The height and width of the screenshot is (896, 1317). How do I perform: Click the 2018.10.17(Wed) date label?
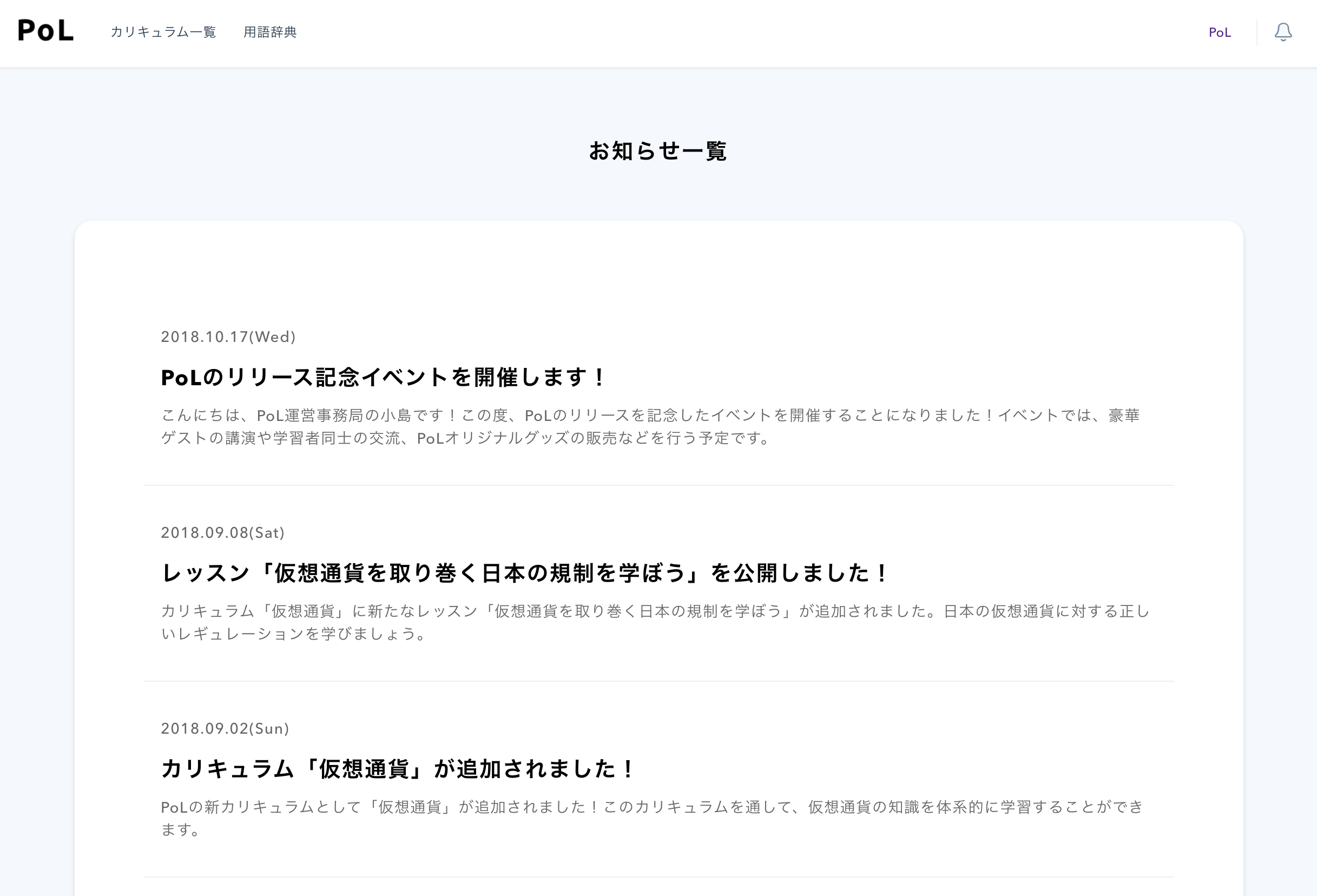tap(228, 337)
